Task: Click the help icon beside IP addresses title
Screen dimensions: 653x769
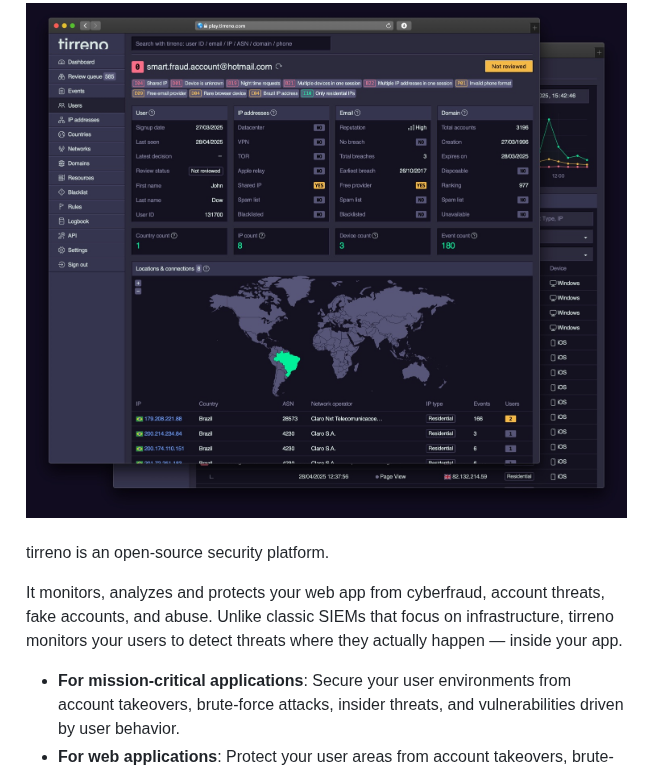Action: pos(274,113)
